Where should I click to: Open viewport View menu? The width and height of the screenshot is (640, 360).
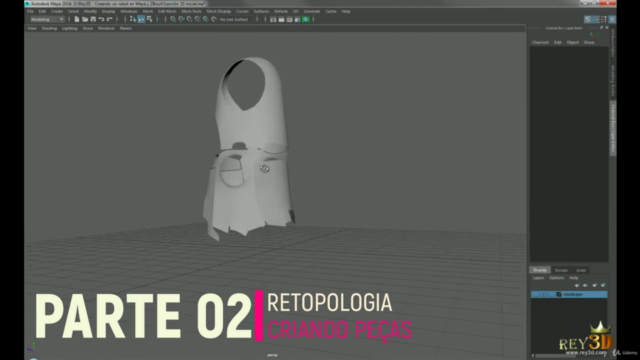pyautogui.click(x=32, y=29)
